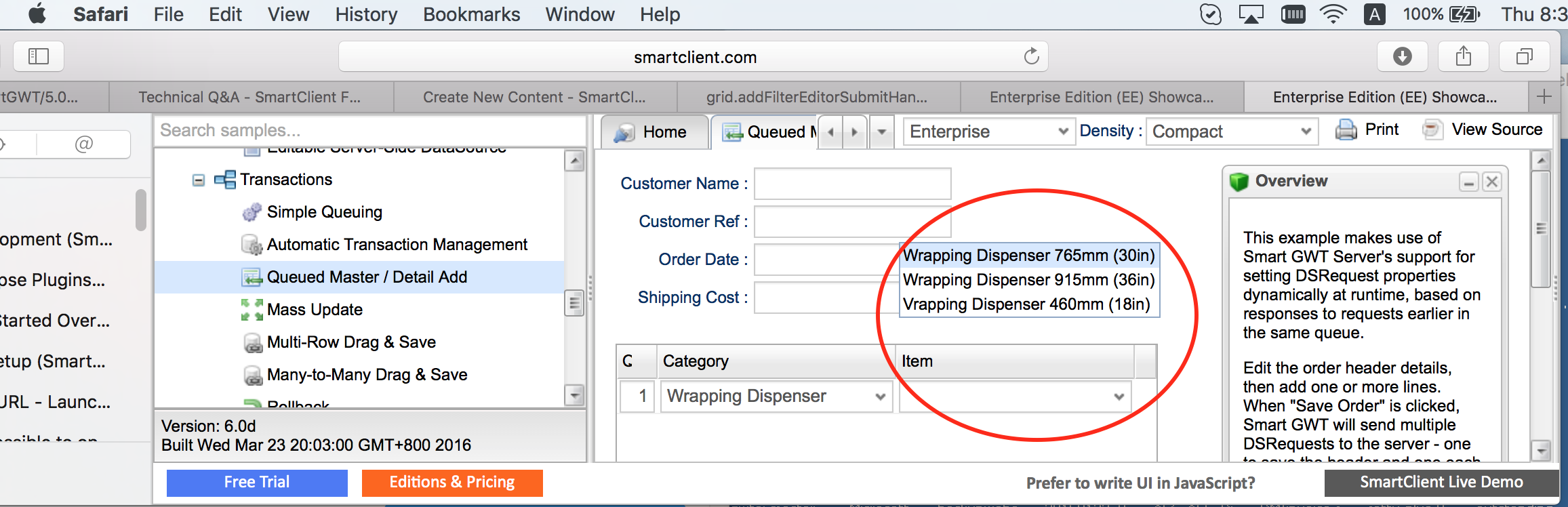This screenshot has height=507, width=1568.
Task: Click Safari's sidebar toggle icon
Action: coord(39,56)
